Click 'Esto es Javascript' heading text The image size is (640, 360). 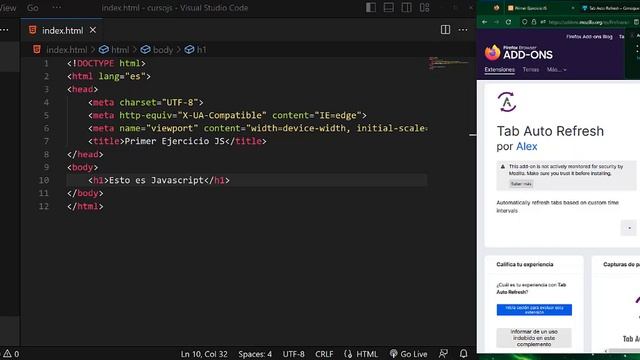[x=156, y=180]
